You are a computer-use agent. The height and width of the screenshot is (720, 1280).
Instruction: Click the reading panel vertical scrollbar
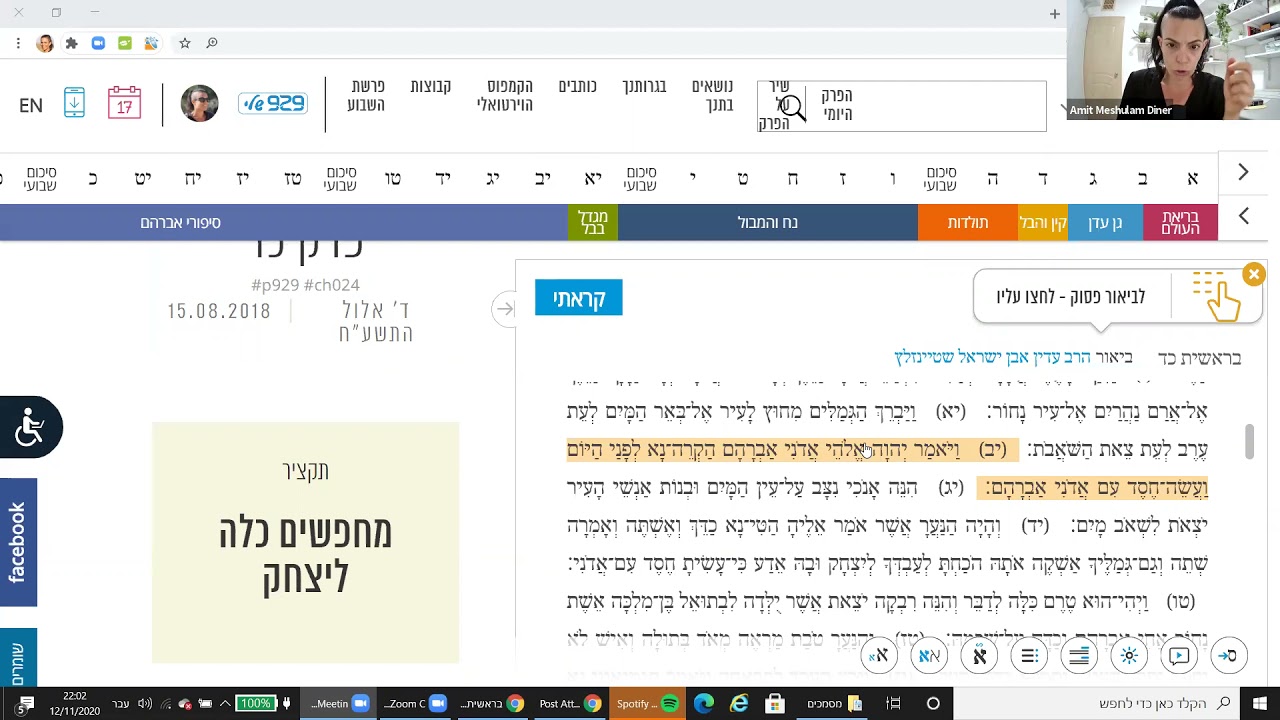(x=1249, y=441)
